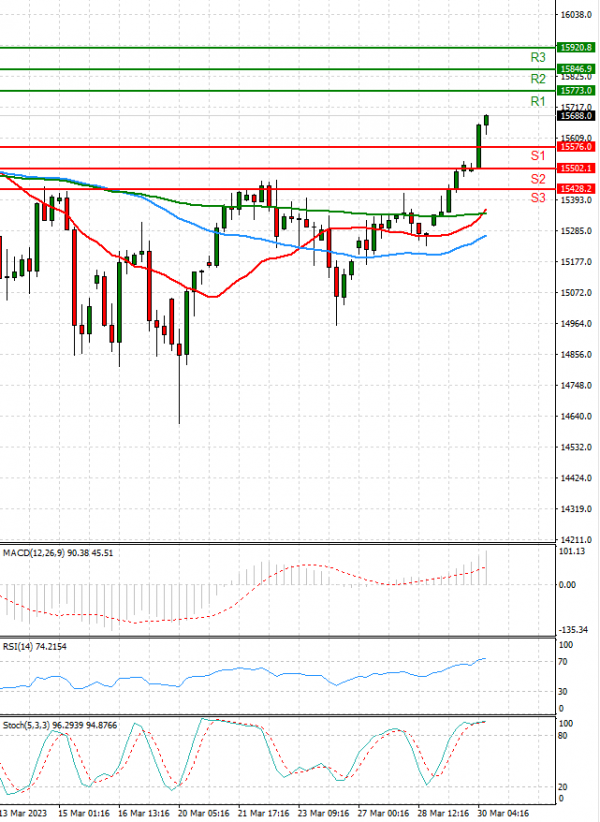
Task: Select the S1 support text
Action: pos(538,156)
